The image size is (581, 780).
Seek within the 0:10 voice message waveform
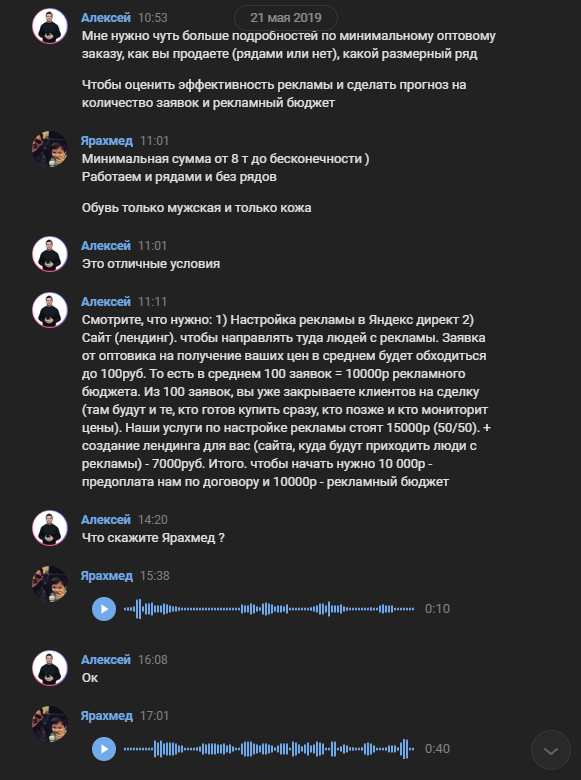coord(269,609)
